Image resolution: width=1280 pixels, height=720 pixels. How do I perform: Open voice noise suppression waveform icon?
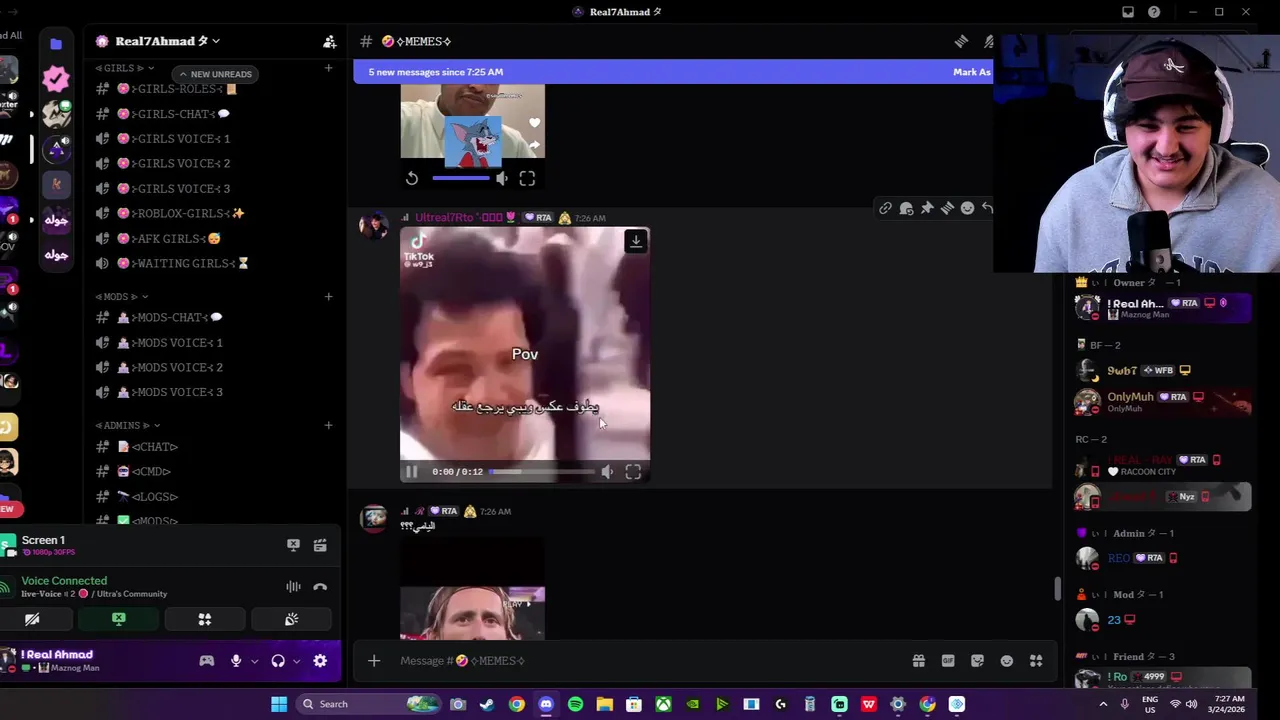pos(293,587)
